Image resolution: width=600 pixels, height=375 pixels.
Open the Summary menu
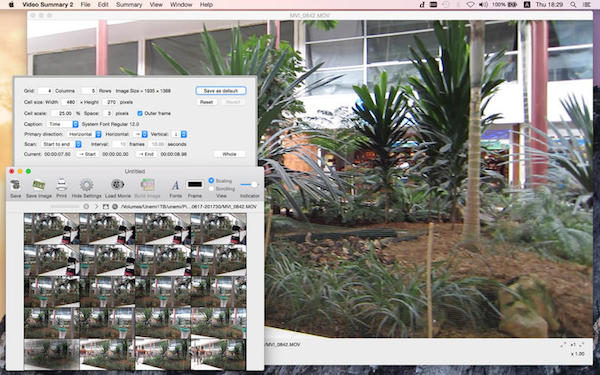129,5
